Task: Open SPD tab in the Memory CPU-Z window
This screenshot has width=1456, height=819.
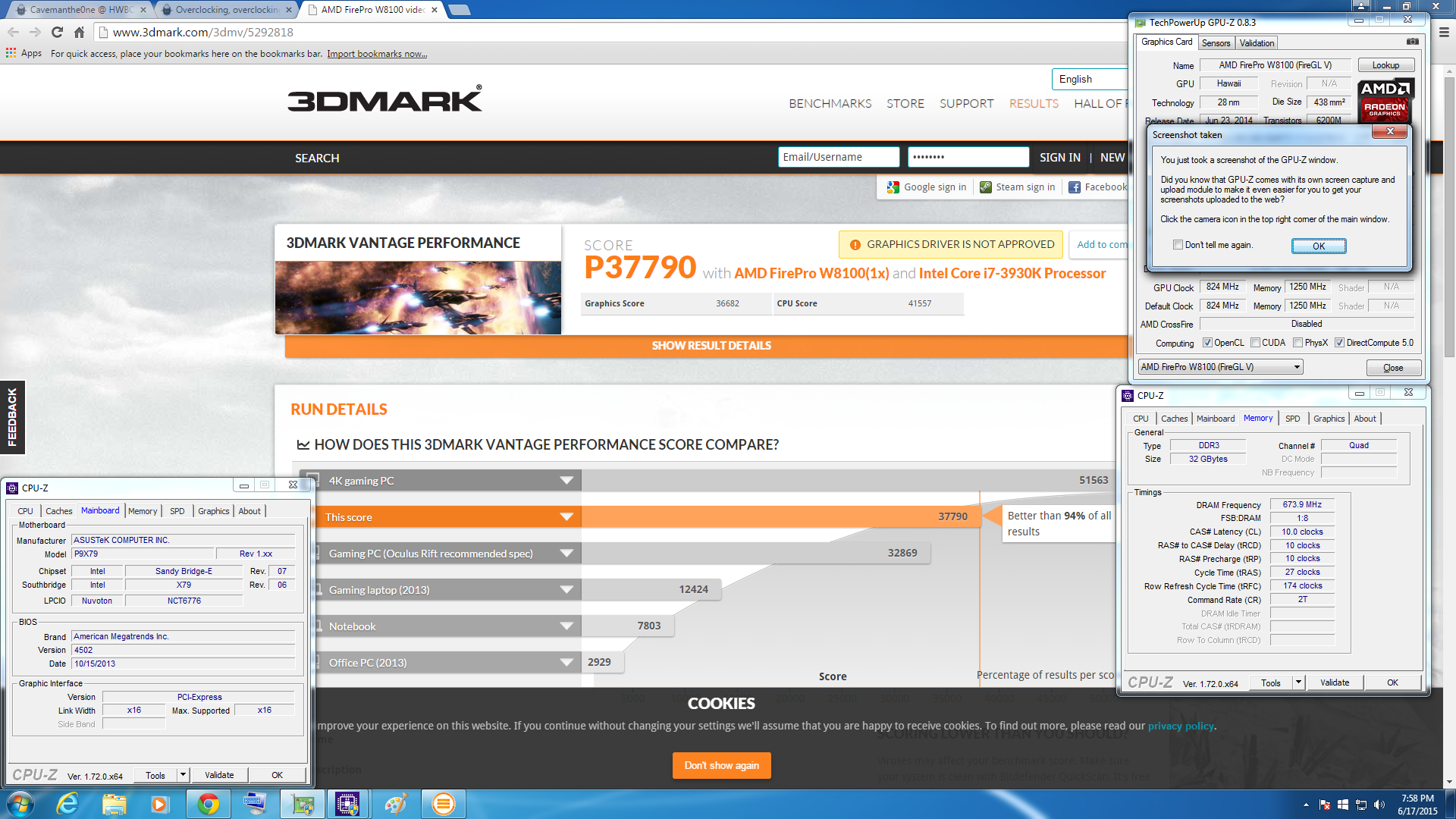Action: pyautogui.click(x=1293, y=419)
